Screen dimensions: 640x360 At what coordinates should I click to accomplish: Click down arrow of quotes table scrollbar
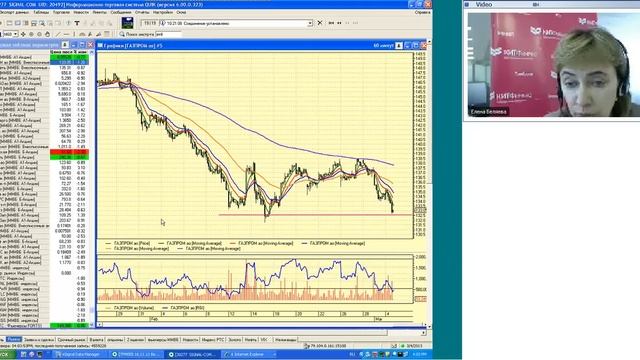[x=92, y=325]
